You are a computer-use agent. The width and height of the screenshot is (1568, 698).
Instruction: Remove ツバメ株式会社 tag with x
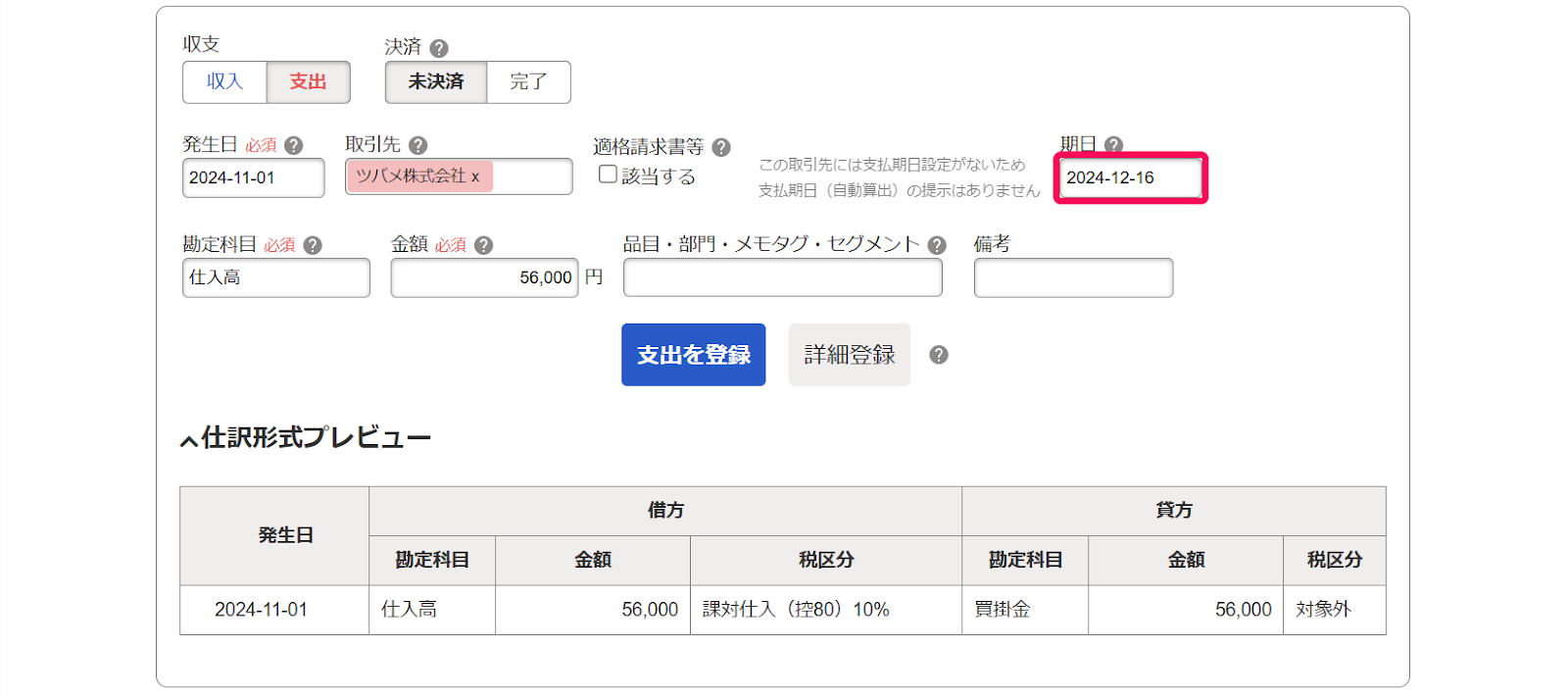point(475,177)
